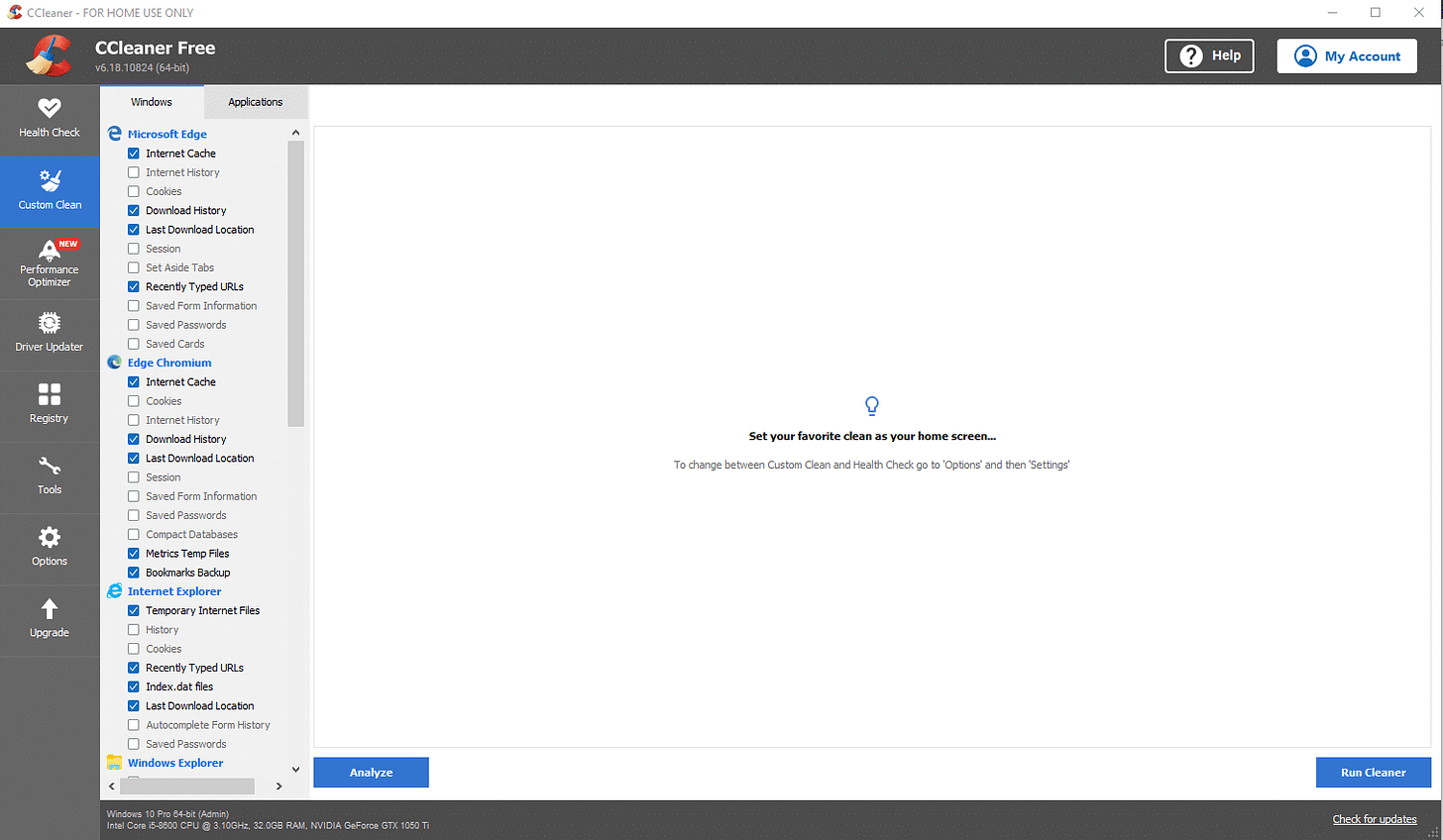
Task: Run Cleaner to start cleaning
Action: pyautogui.click(x=1374, y=772)
